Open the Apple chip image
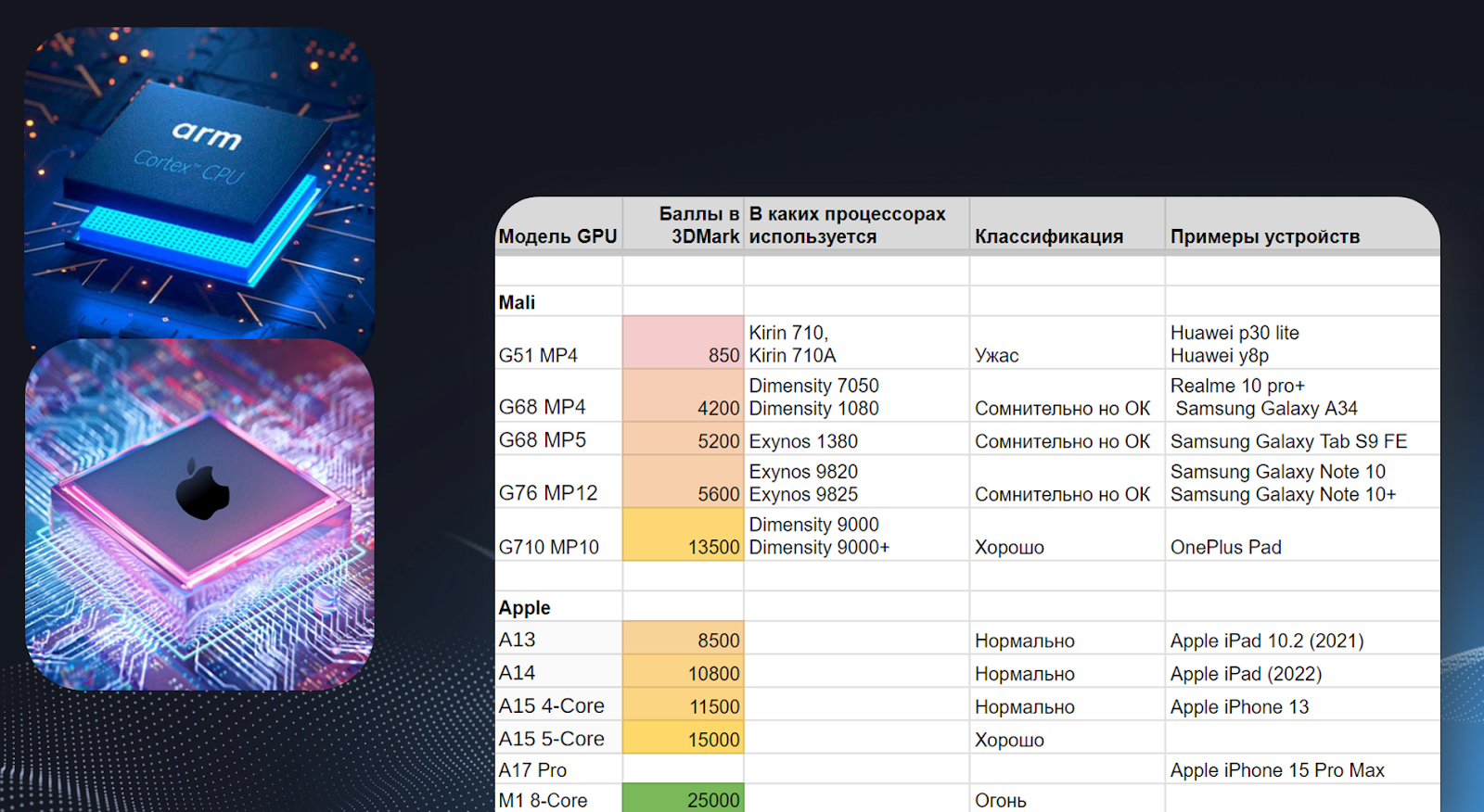Image resolution: width=1484 pixels, height=812 pixels. coord(199,514)
